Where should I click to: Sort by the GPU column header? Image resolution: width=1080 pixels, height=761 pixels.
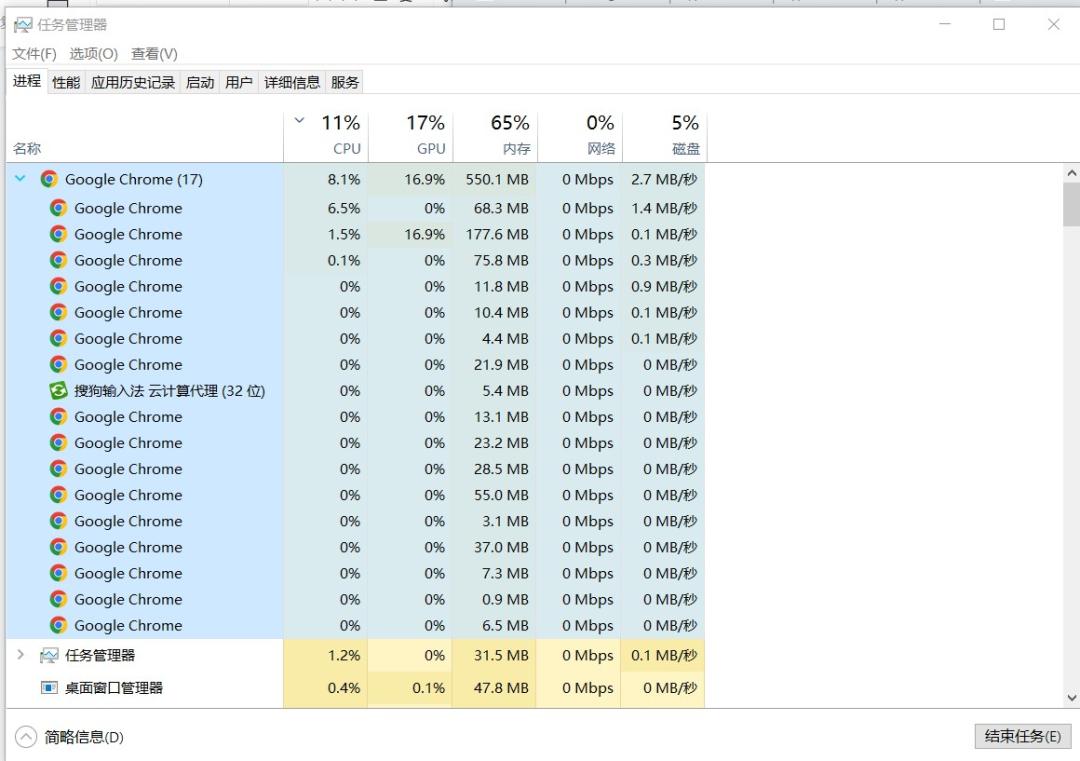pos(411,137)
